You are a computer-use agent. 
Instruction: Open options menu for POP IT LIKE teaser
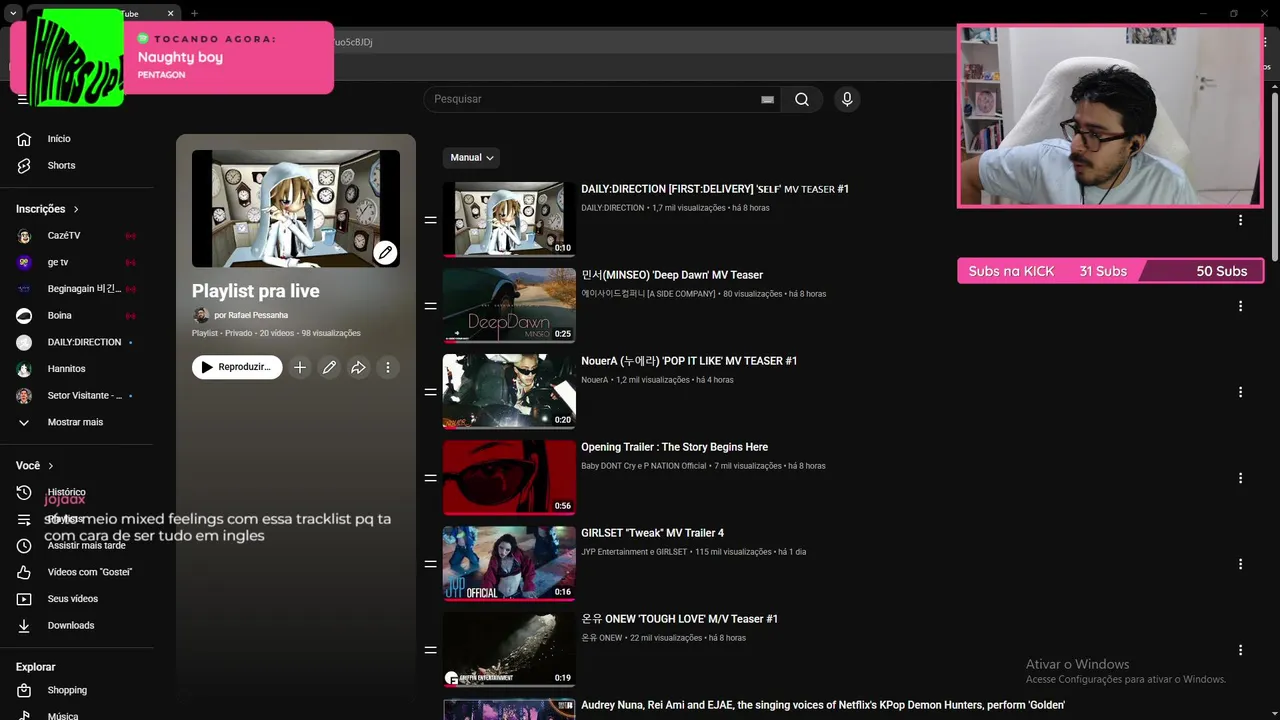(x=1240, y=392)
